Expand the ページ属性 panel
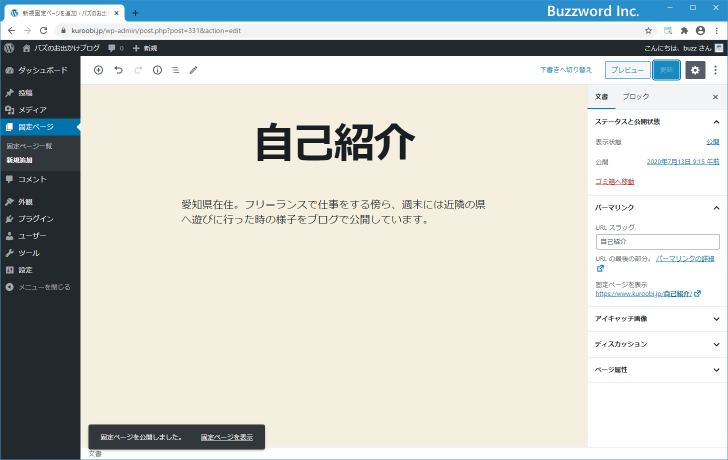728x460 pixels. 657,370
